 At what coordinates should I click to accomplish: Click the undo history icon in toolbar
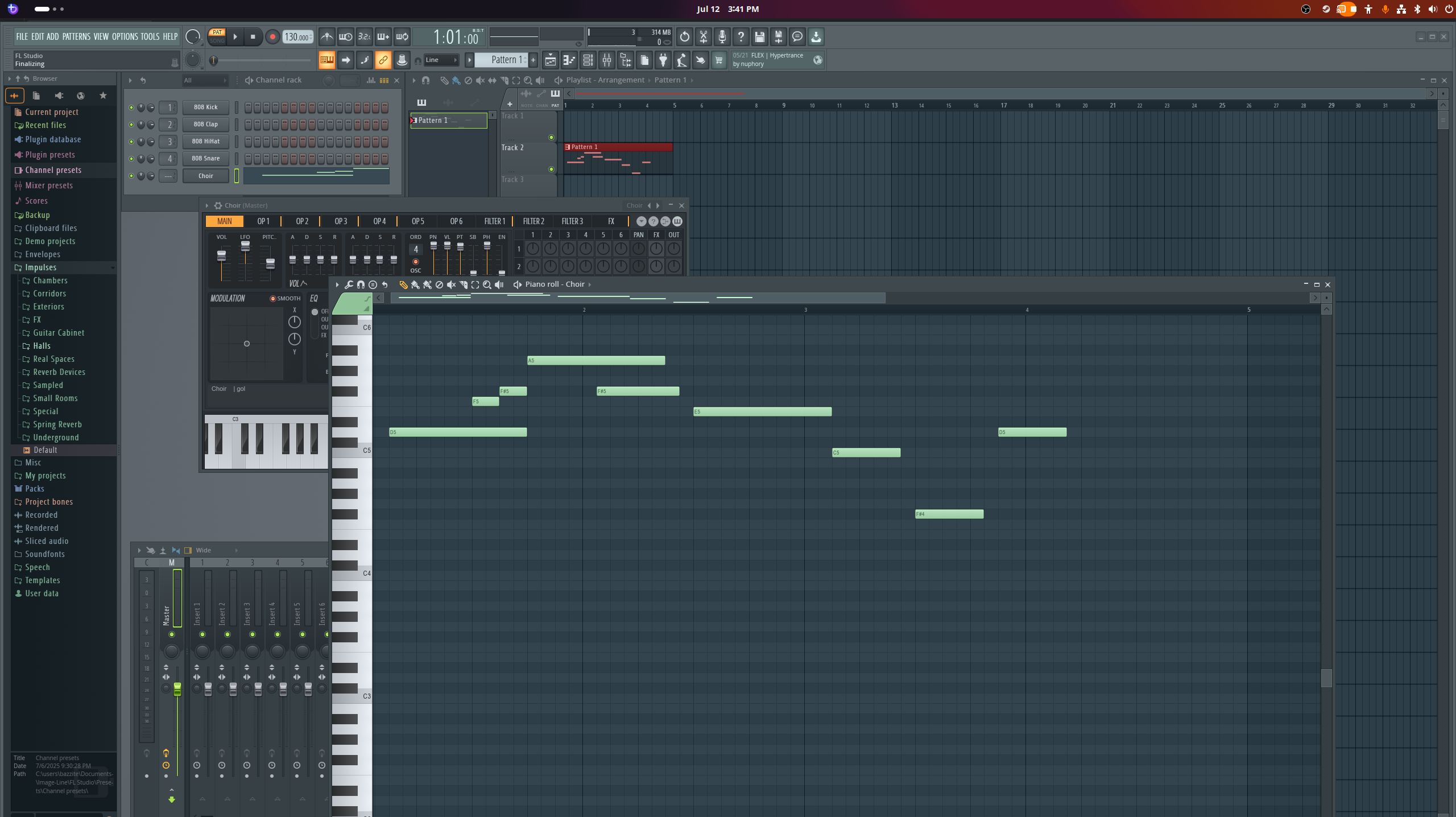(x=685, y=37)
